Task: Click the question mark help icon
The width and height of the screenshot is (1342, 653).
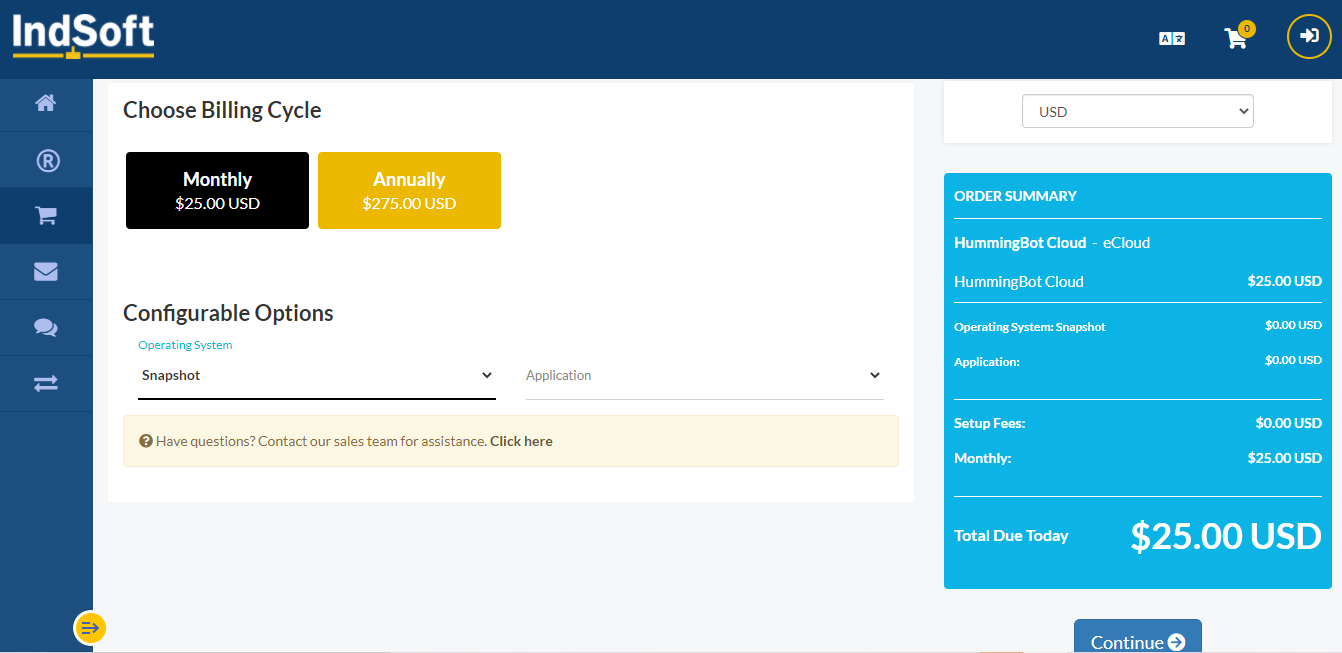Action: coord(146,441)
